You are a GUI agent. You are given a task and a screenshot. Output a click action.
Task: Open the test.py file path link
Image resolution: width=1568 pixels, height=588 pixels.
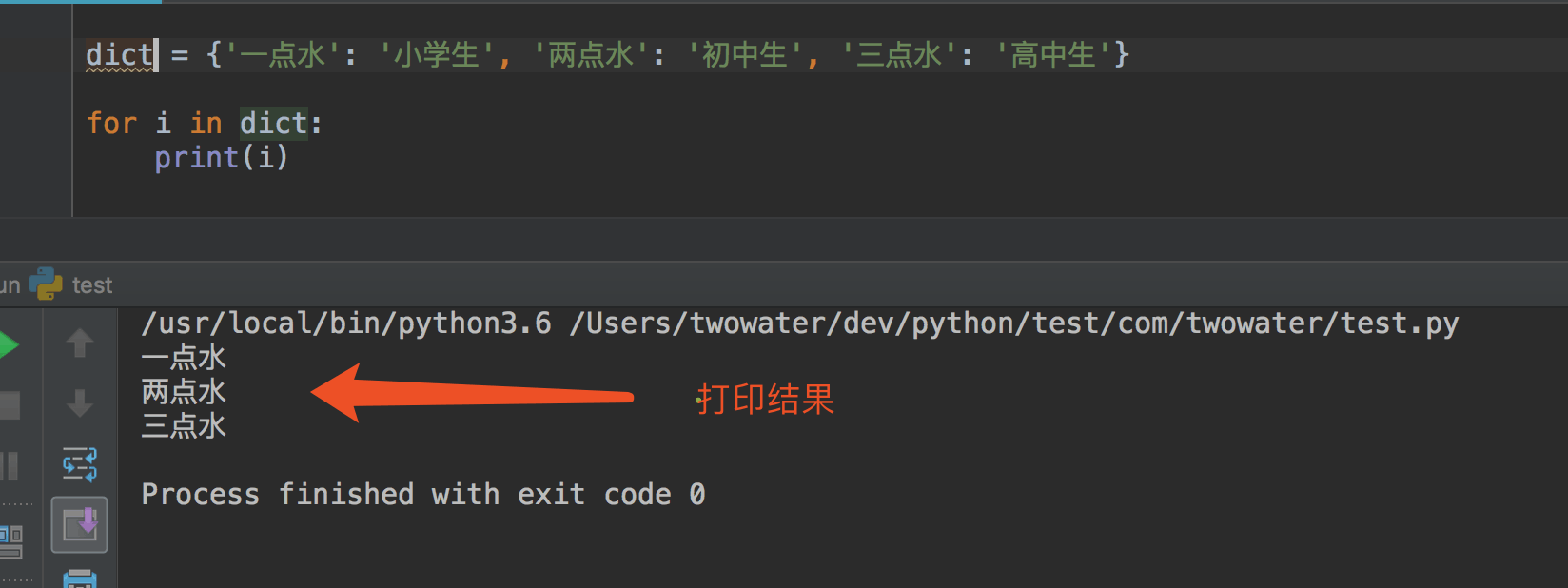(x=1012, y=323)
